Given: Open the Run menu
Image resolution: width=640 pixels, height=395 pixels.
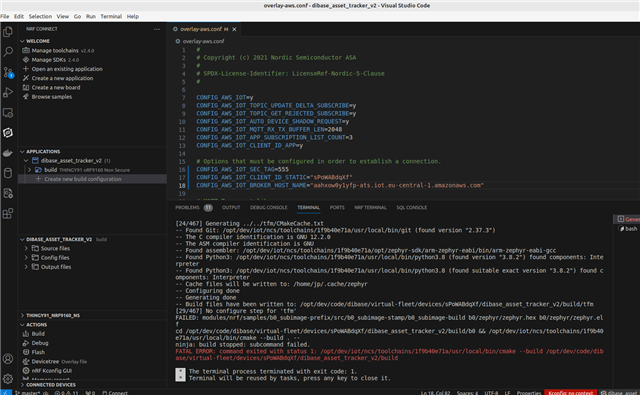Looking at the screenshot, I should tap(91, 16).
